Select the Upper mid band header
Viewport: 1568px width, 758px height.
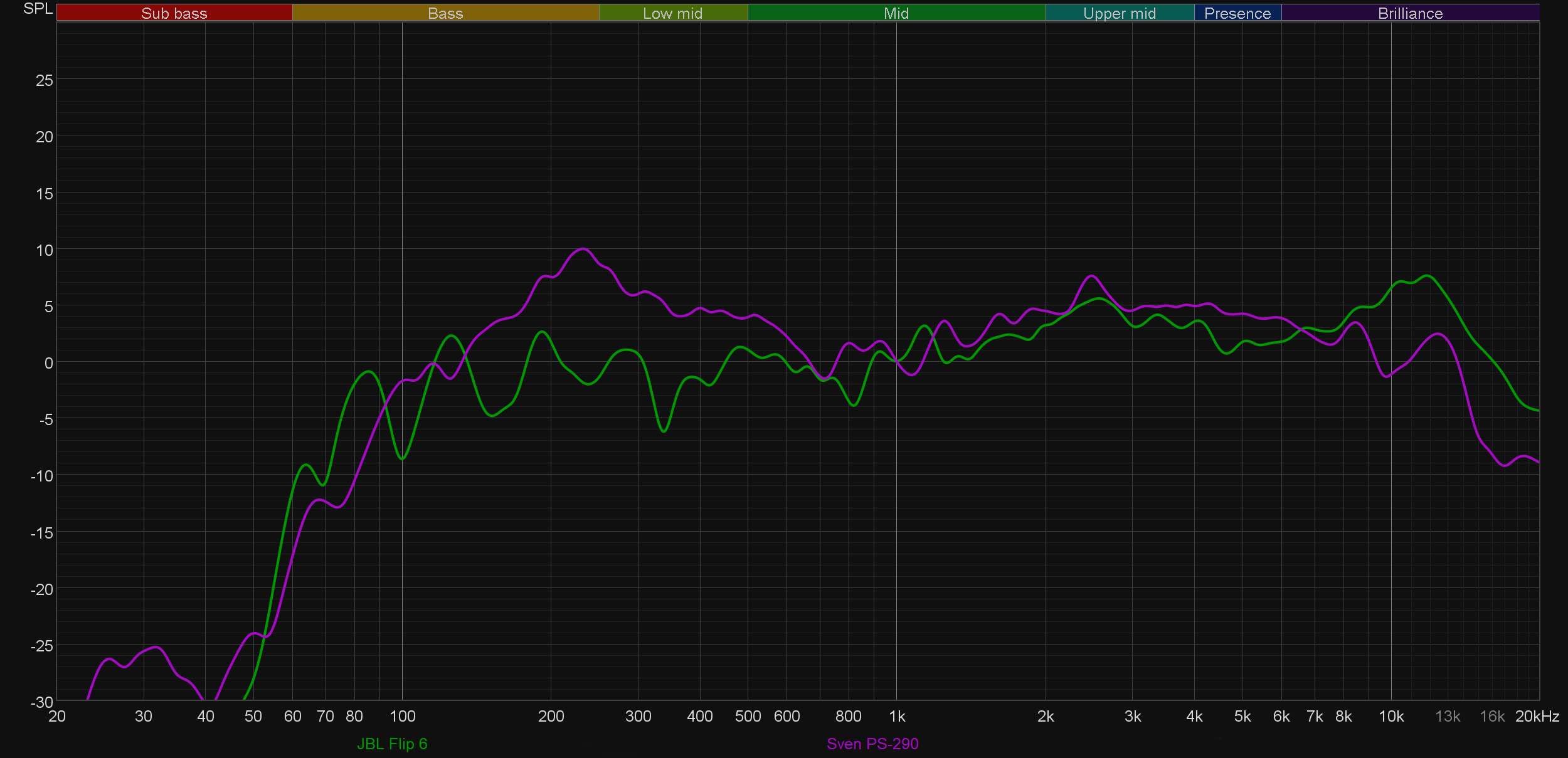[x=1119, y=13]
